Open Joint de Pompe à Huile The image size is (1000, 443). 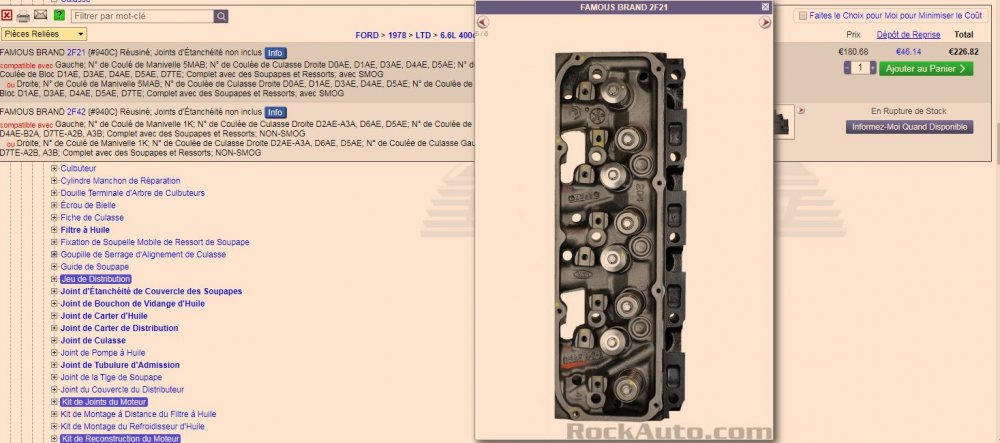coord(103,352)
